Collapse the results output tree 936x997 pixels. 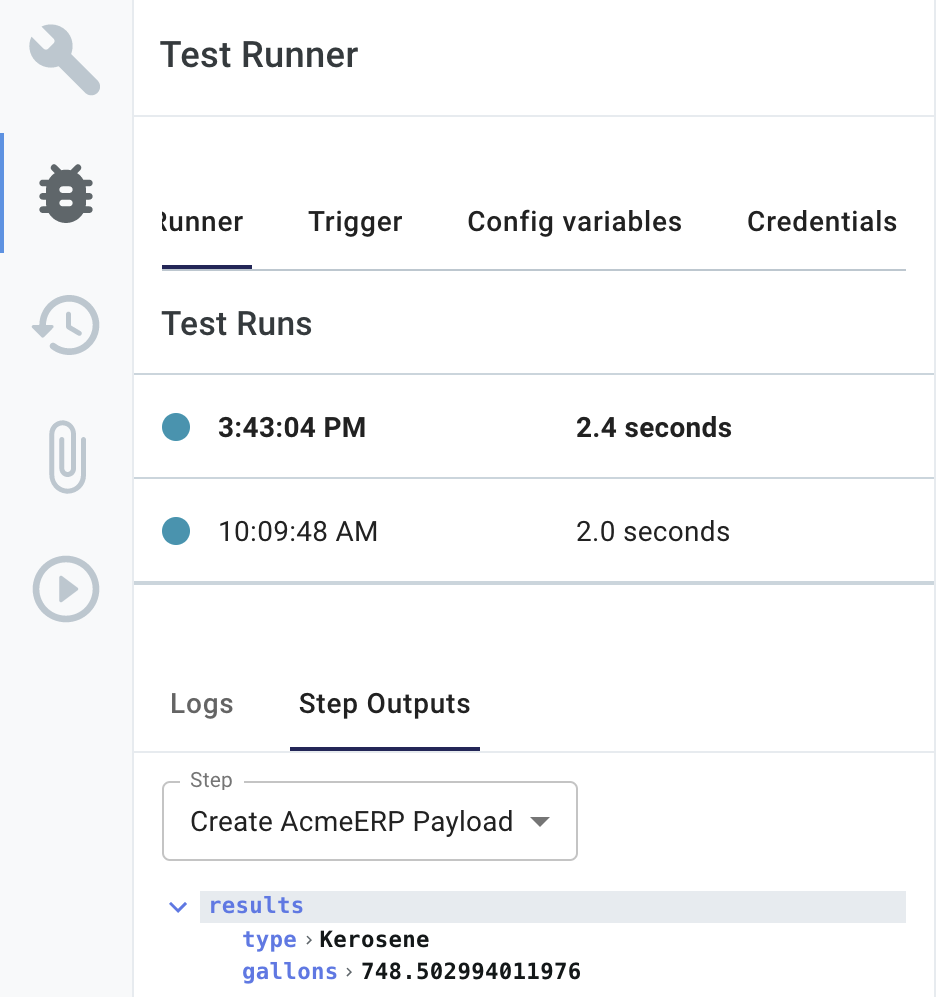click(x=177, y=906)
